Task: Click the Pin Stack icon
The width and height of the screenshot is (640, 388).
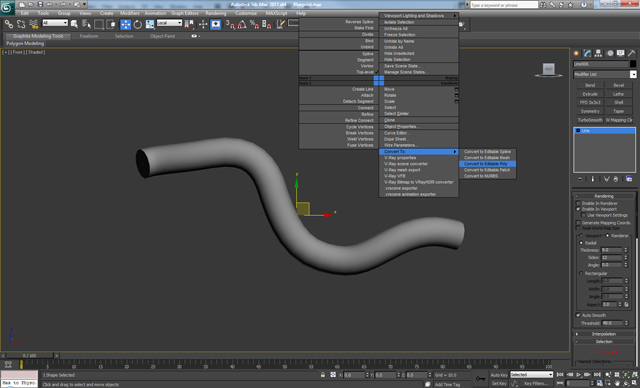Action: tap(580, 179)
